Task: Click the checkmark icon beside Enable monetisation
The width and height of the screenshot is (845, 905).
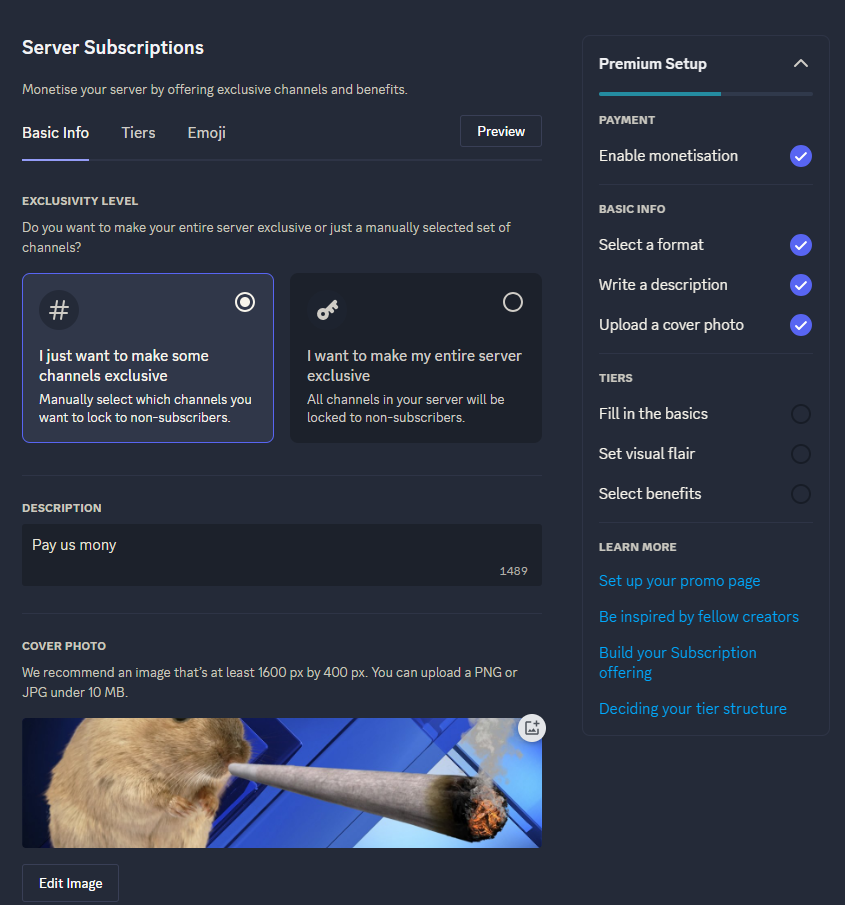Action: click(800, 156)
